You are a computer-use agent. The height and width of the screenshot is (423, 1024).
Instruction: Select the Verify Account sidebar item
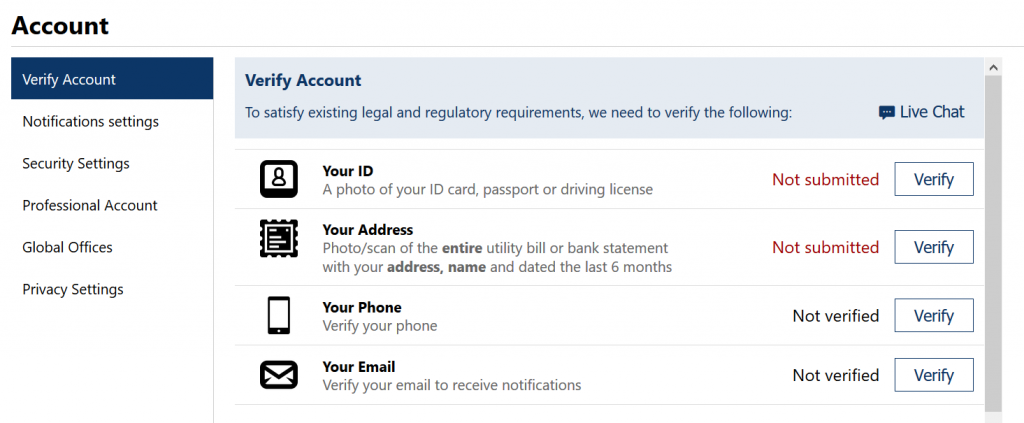coord(112,78)
